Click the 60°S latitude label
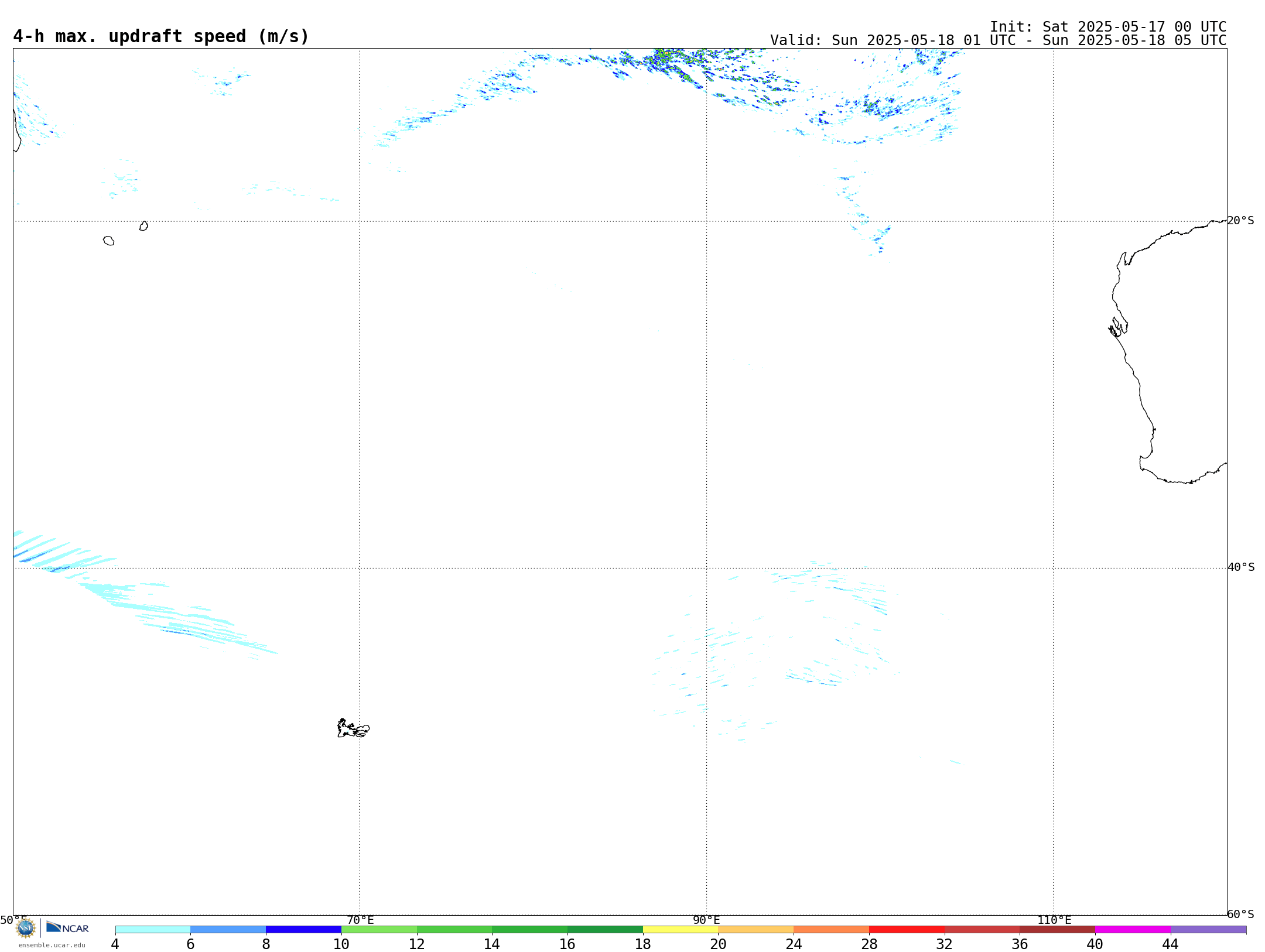This screenshot has width=1265, height=952. pyautogui.click(x=1241, y=914)
